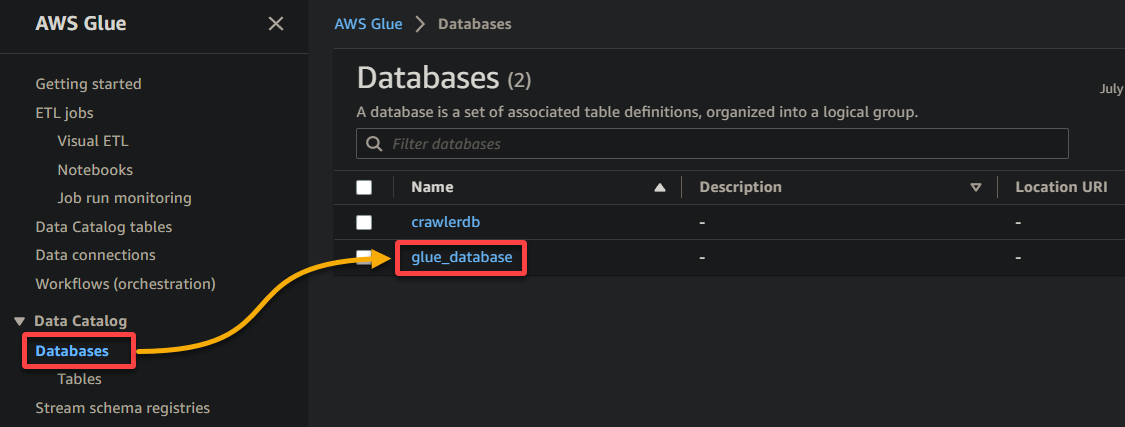The height and width of the screenshot is (427, 1125).
Task: Close the AWS Glue sidebar panel
Action: [x=276, y=24]
